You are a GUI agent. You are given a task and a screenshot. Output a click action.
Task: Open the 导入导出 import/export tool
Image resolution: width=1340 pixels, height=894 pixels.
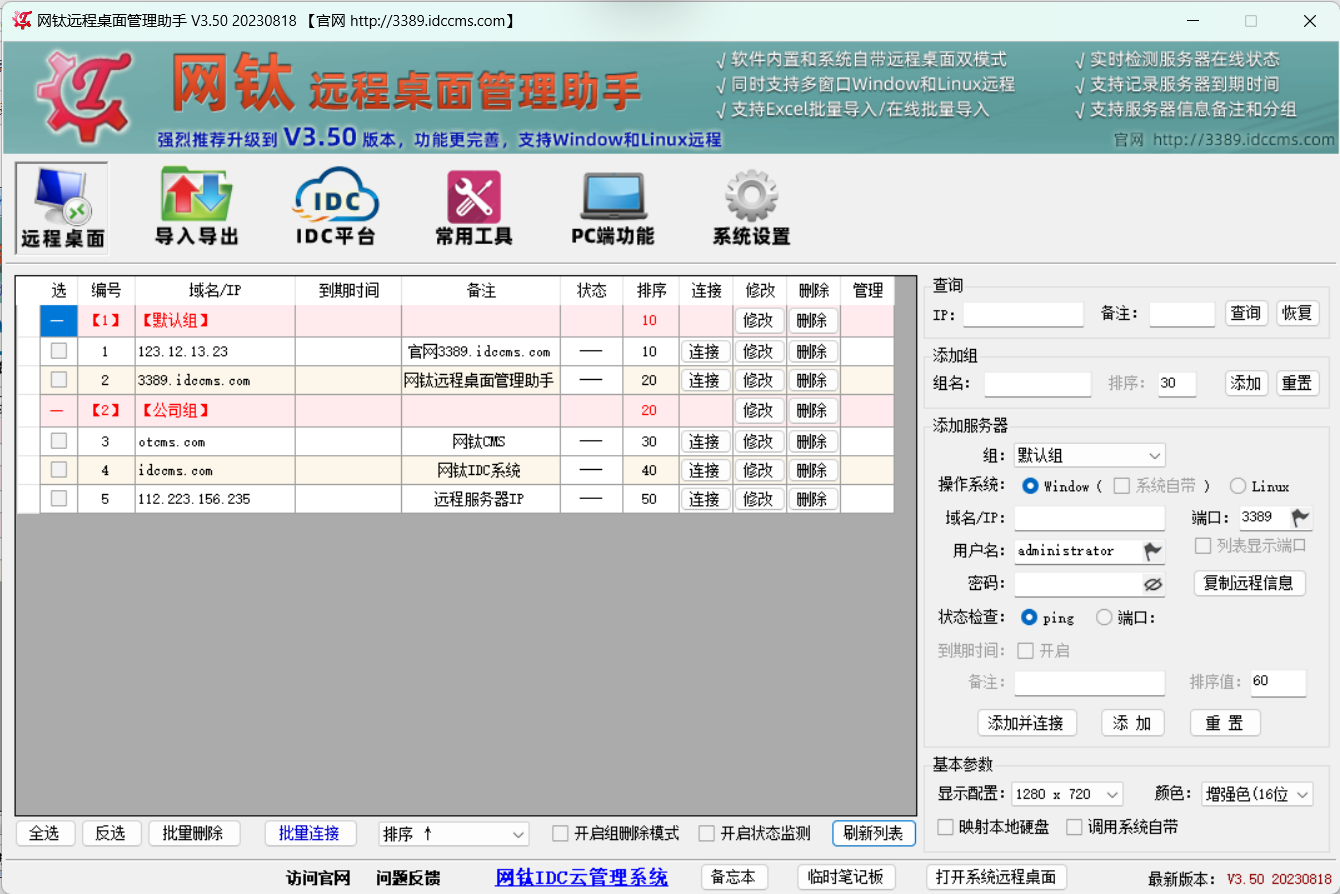click(x=196, y=207)
